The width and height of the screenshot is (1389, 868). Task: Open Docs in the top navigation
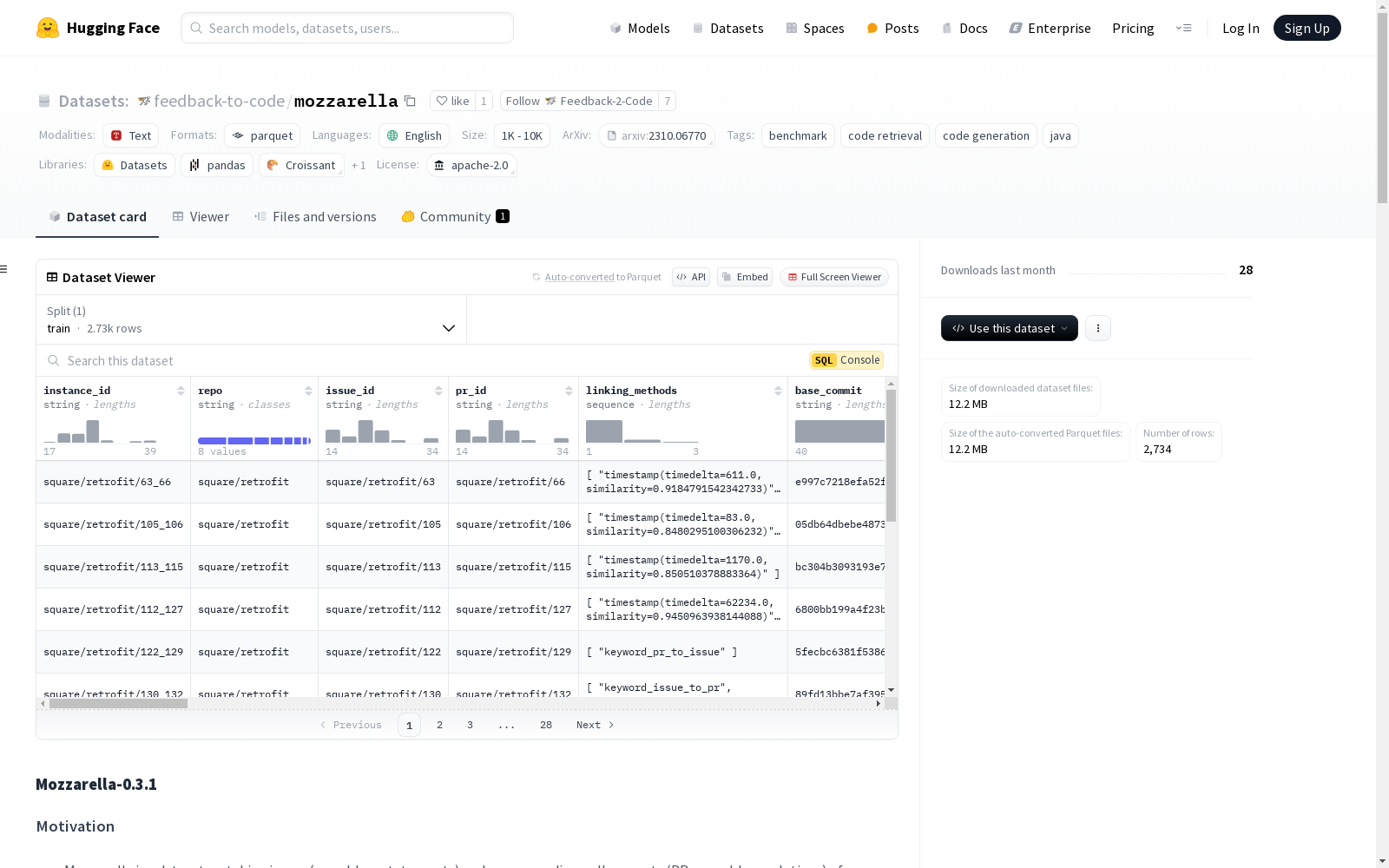click(x=964, y=28)
